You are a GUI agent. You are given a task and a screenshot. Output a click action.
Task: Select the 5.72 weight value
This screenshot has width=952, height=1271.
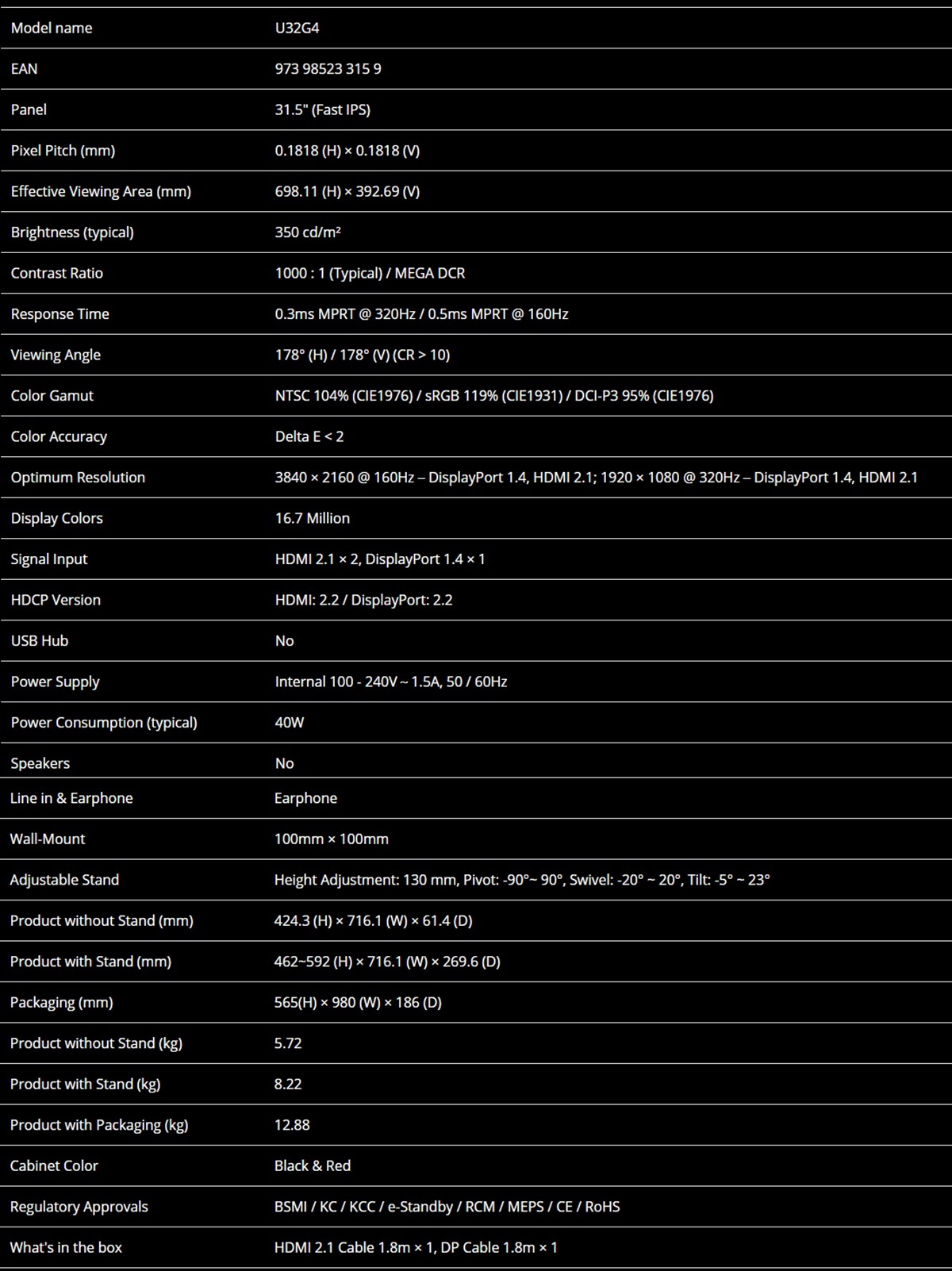tap(288, 1043)
